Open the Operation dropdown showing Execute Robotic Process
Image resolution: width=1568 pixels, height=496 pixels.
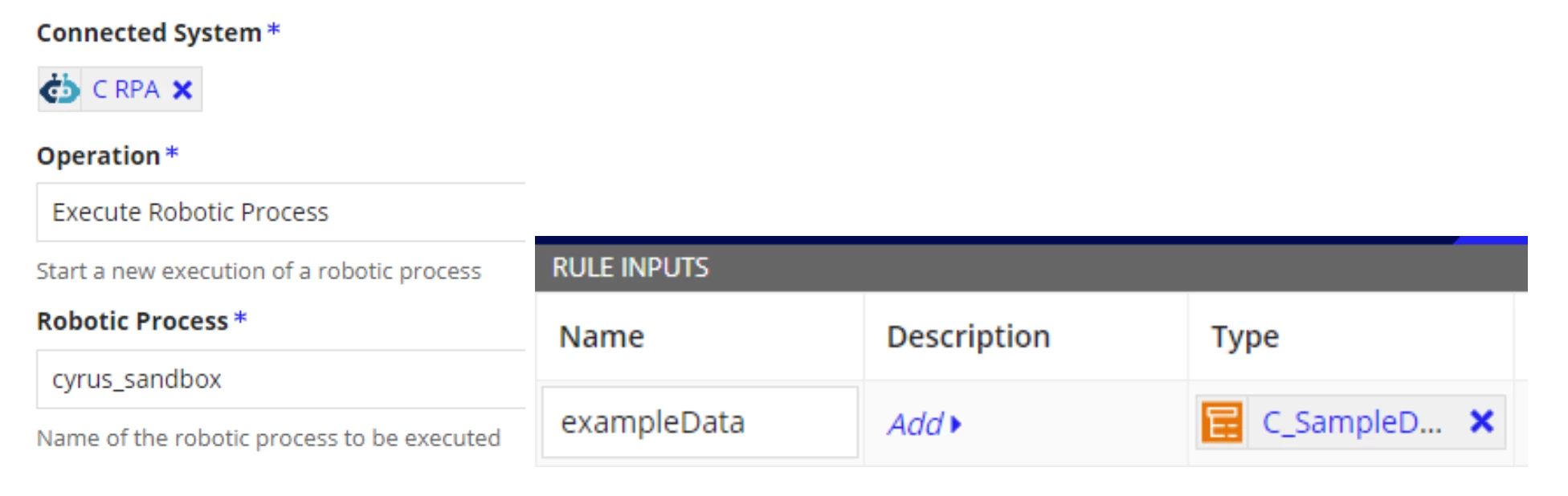coord(281,212)
